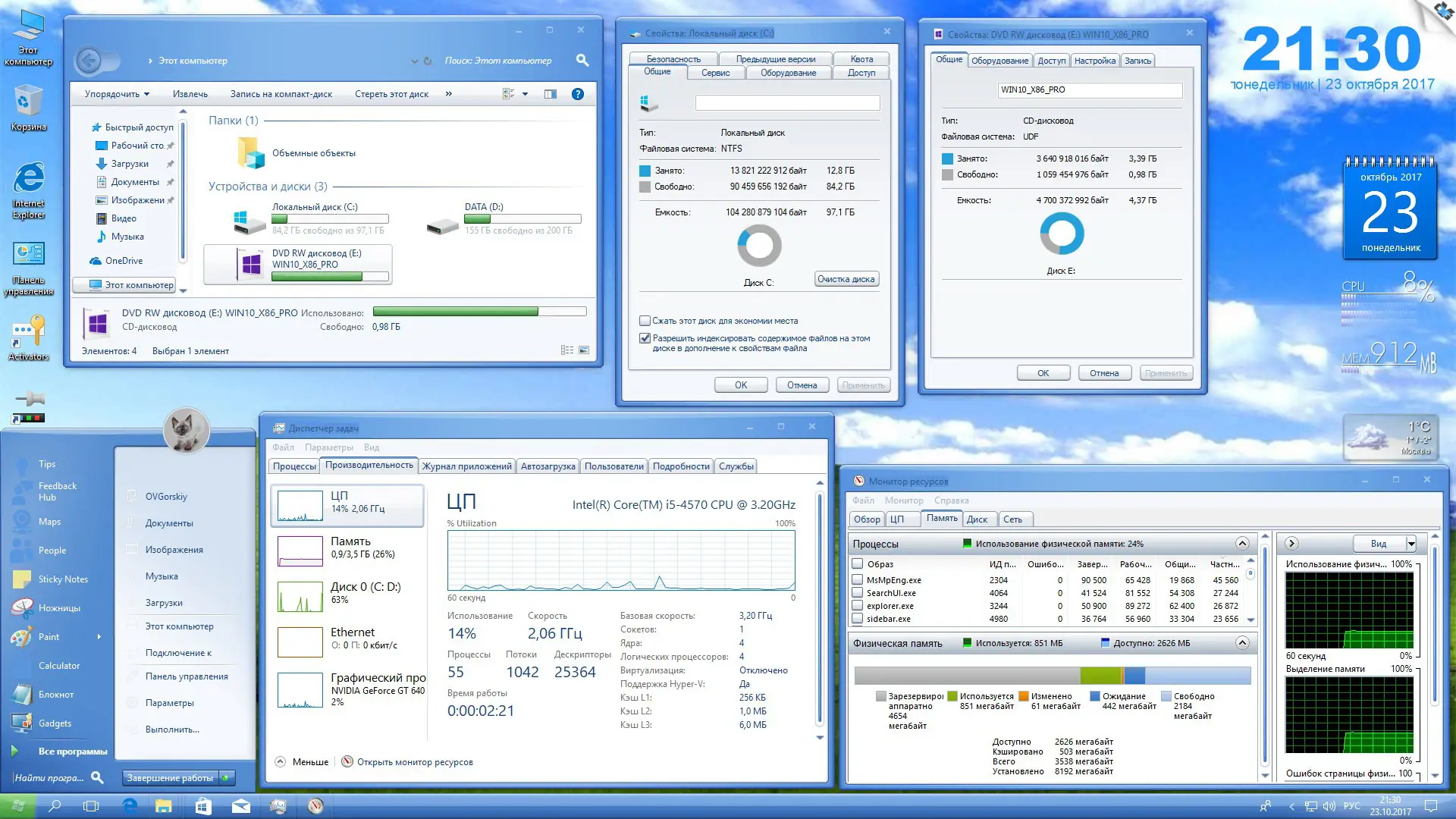Open Internet Explorer desktop icon
The width and height of the screenshot is (1456, 819).
click(29, 180)
